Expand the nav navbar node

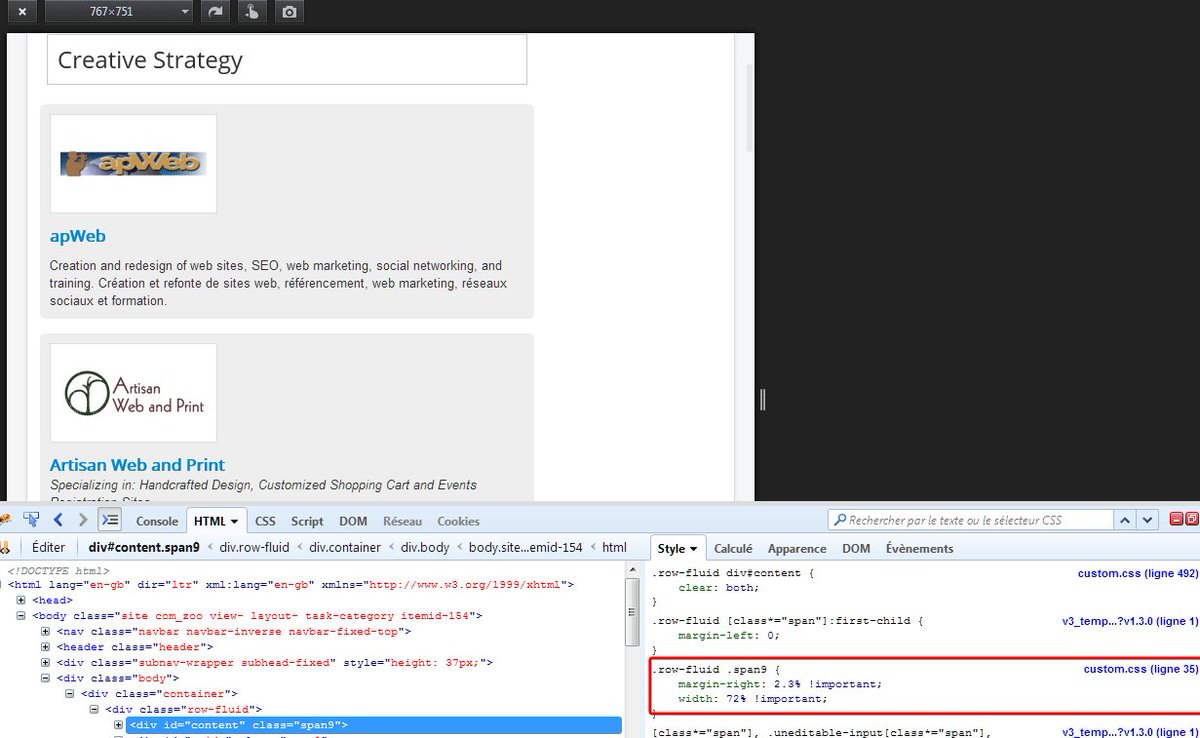[46, 632]
